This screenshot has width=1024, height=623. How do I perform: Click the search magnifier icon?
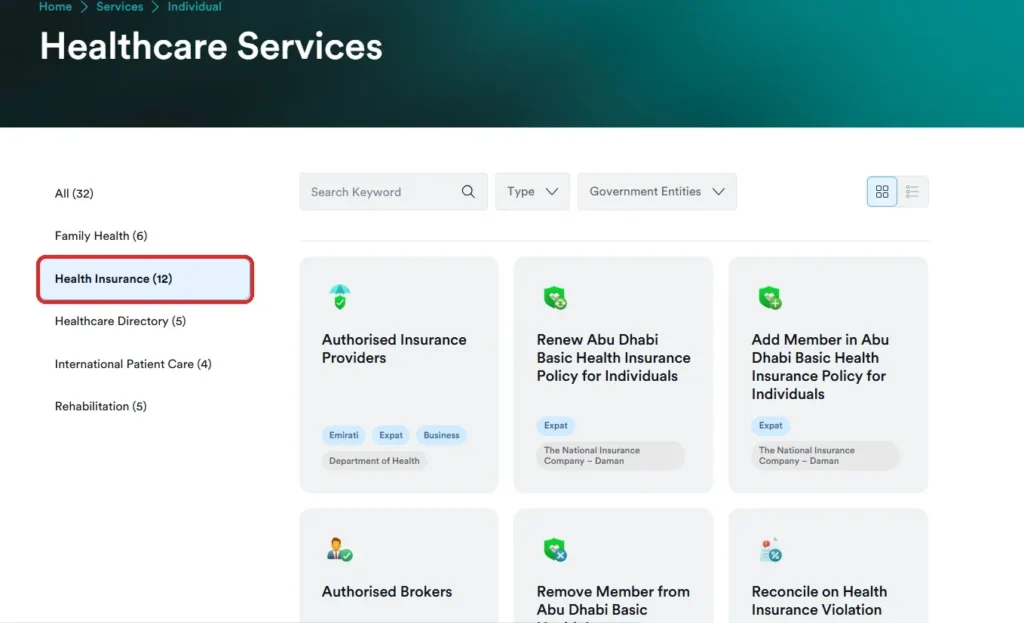pos(468,191)
